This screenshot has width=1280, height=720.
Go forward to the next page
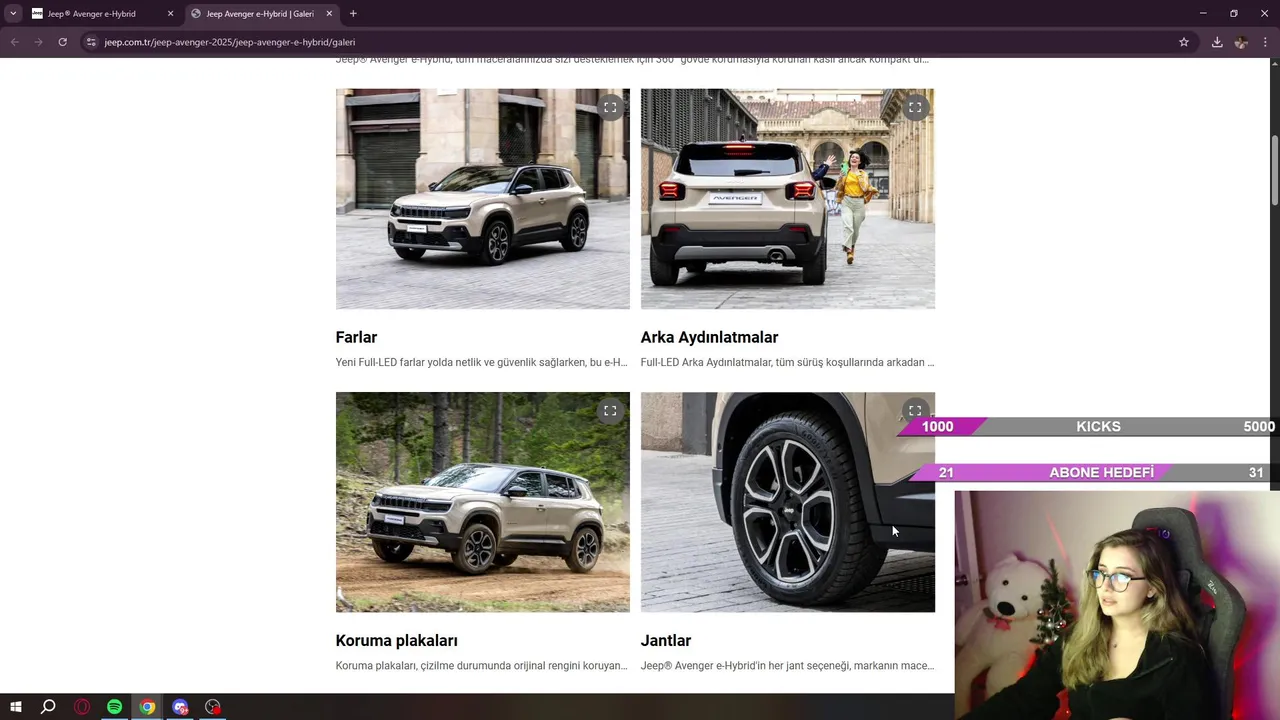[x=38, y=42]
